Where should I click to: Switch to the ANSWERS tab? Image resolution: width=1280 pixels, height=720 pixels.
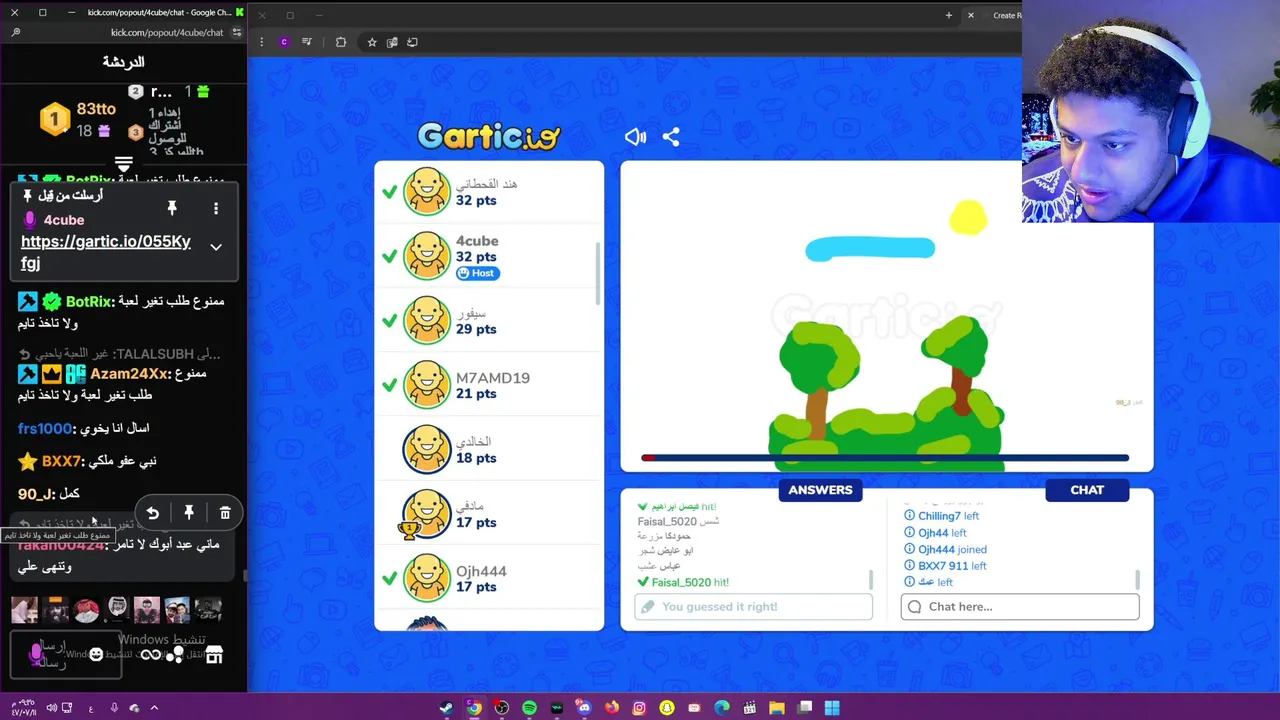(820, 490)
